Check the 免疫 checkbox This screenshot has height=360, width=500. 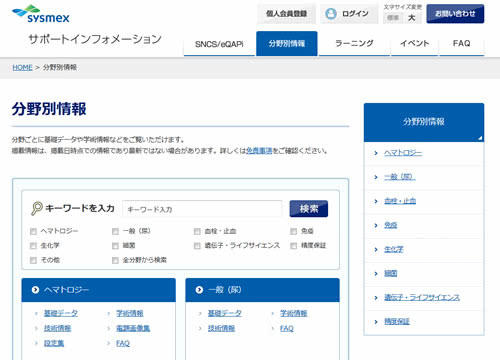coord(294,231)
